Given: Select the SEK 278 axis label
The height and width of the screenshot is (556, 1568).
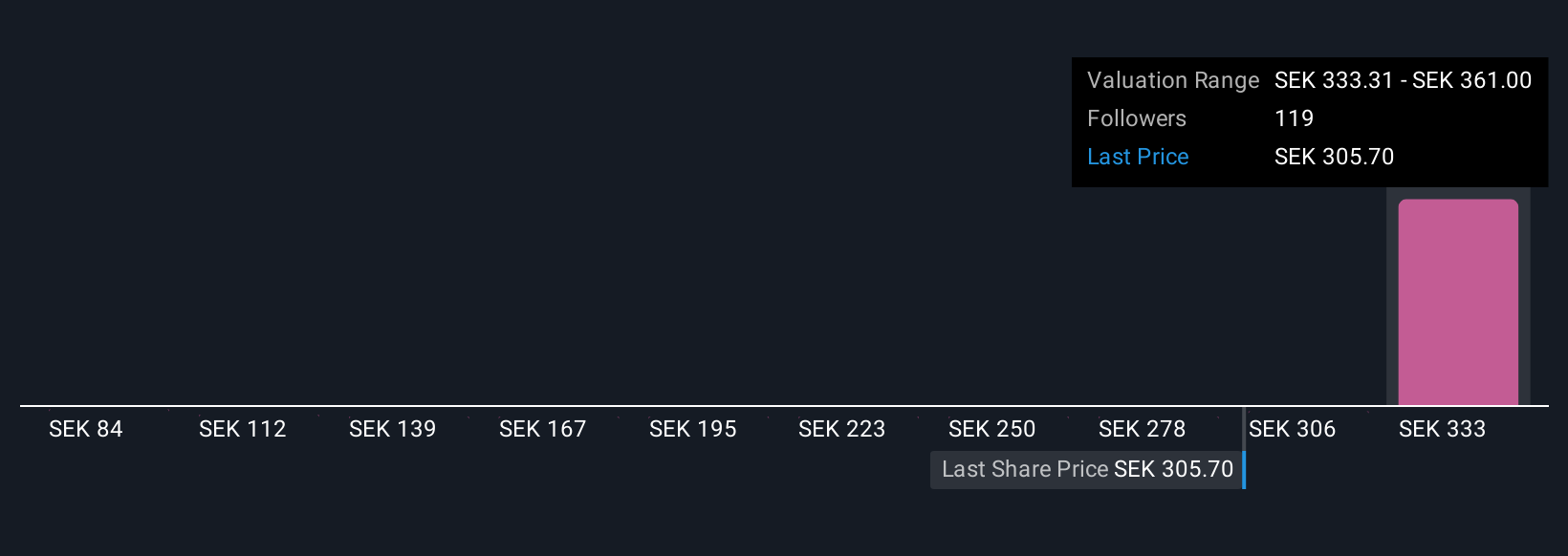Looking at the screenshot, I should (x=1143, y=429).
